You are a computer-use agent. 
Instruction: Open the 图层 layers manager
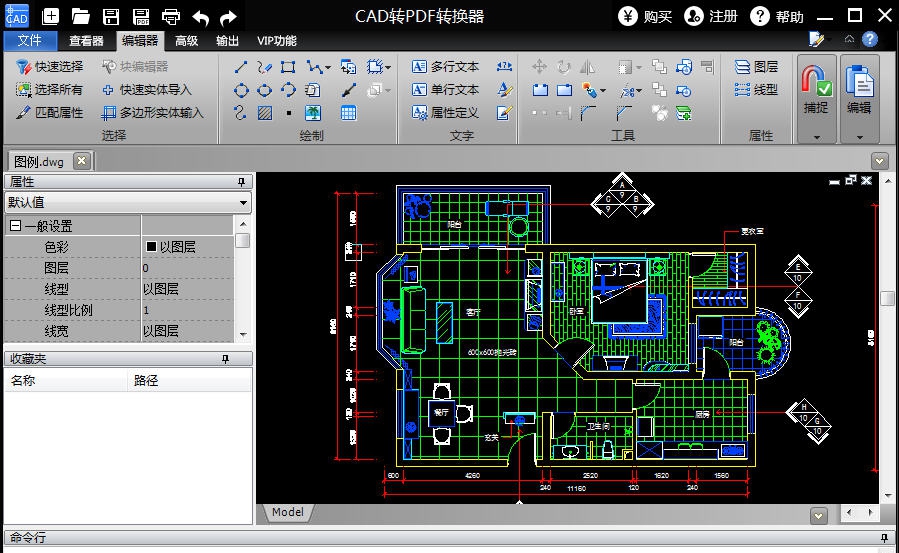click(x=756, y=67)
